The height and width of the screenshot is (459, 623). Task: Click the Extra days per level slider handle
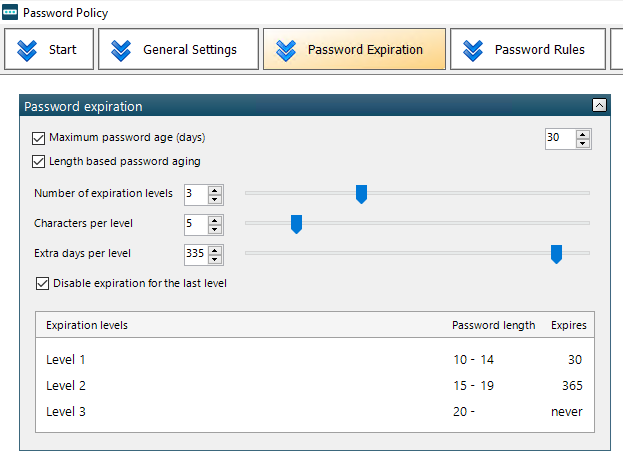click(556, 254)
